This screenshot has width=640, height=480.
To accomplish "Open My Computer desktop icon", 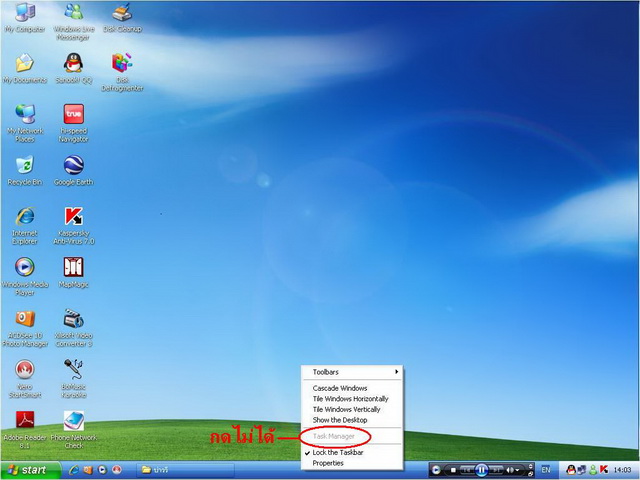I will pos(25,16).
